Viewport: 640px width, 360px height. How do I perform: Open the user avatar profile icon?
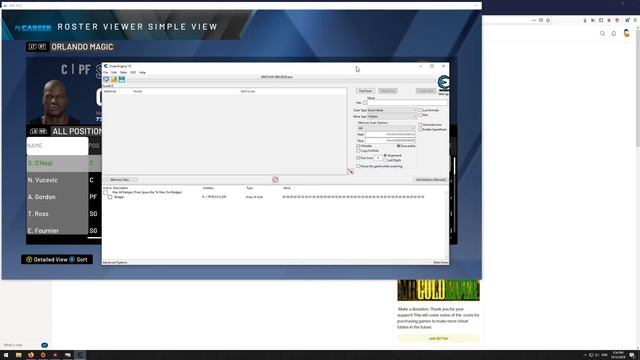coord(627,33)
